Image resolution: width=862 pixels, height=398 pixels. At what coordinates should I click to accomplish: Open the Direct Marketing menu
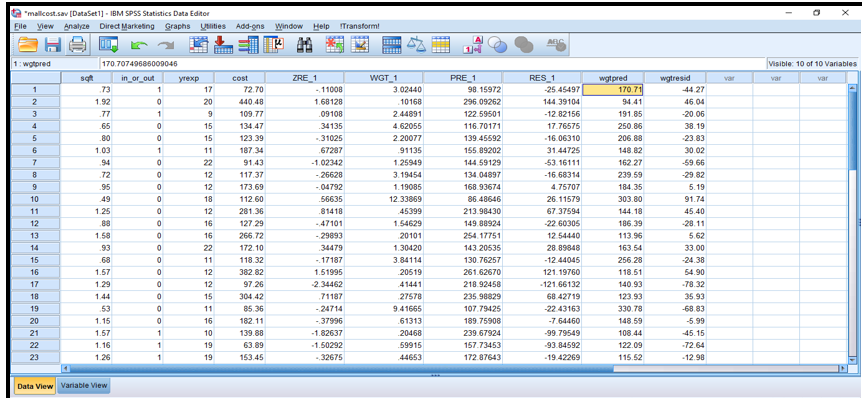(x=127, y=26)
